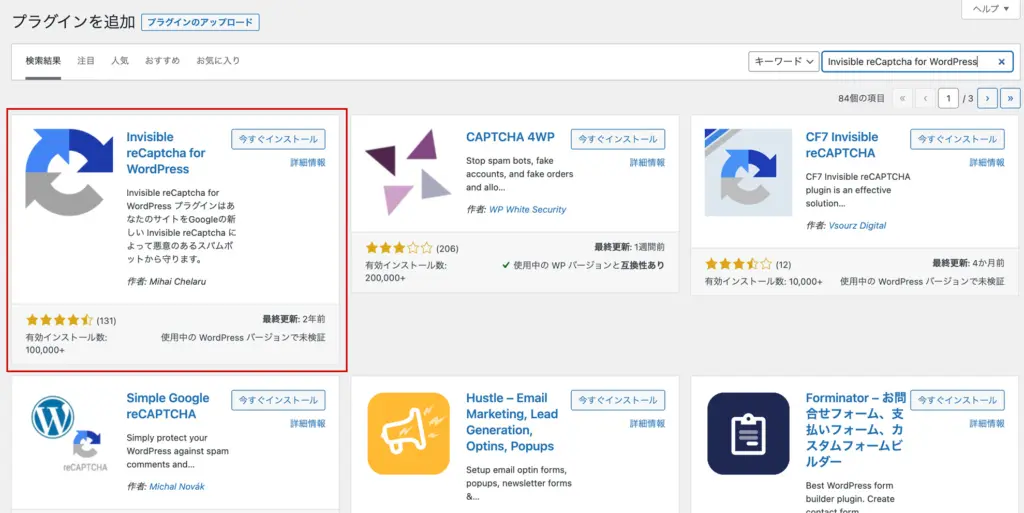This screenshot has width=1024, height=513.
Task: Install the CAPTCHA 4WP plugin now
Action: click(618, 139)
